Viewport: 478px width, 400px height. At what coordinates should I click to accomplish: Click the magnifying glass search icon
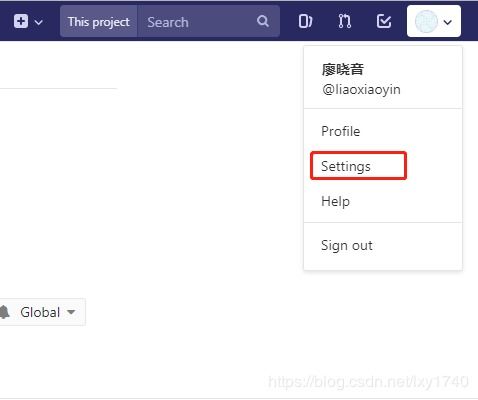pyautogui.click(x=263, y=21)
